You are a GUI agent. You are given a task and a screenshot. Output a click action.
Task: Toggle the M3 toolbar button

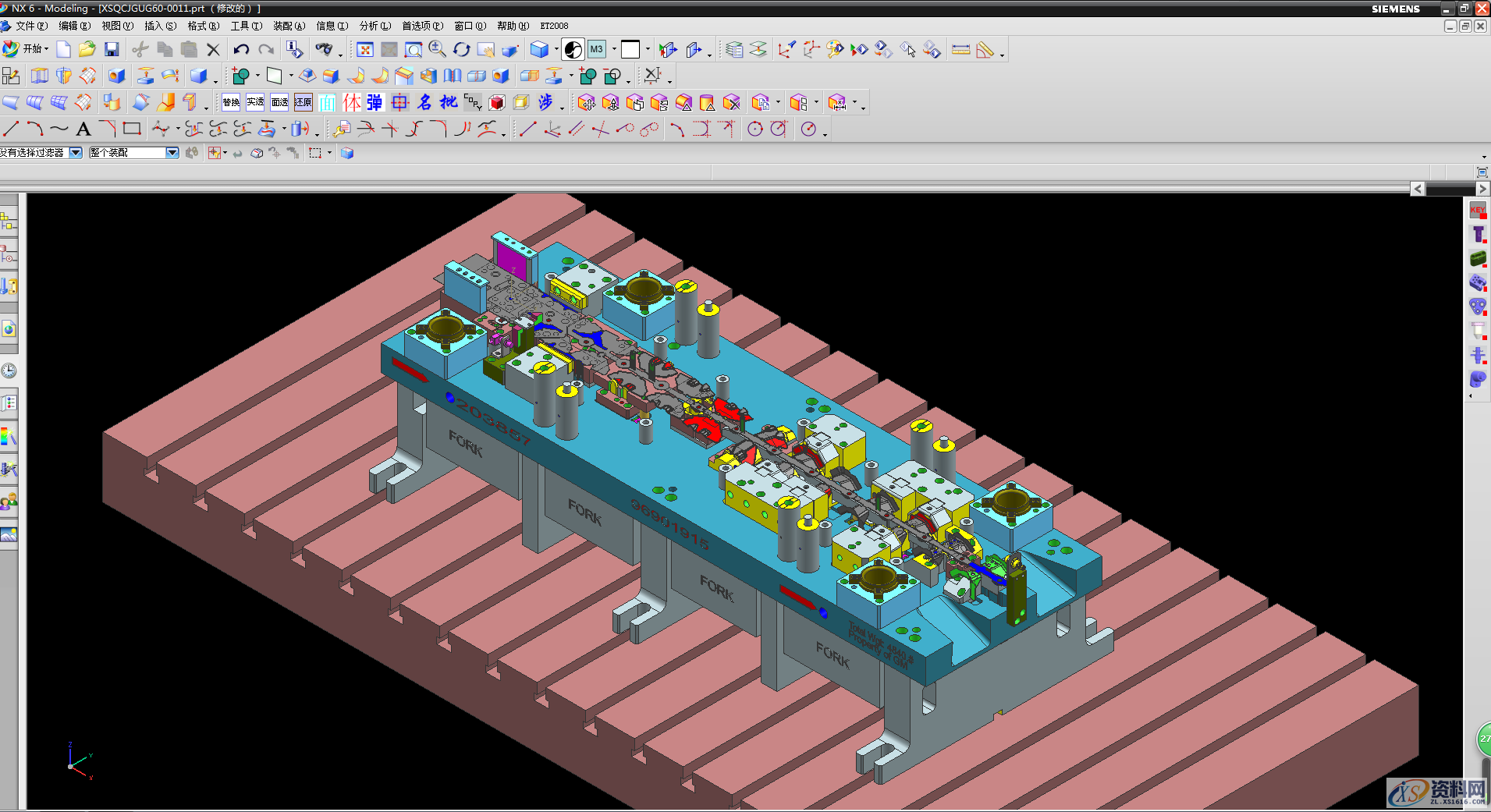point(597,50)
